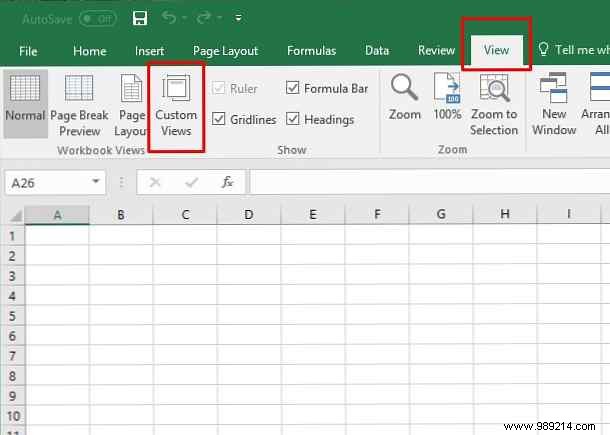Undo the last action
Screen dimensions: 610x435
(x=169, y=18)
